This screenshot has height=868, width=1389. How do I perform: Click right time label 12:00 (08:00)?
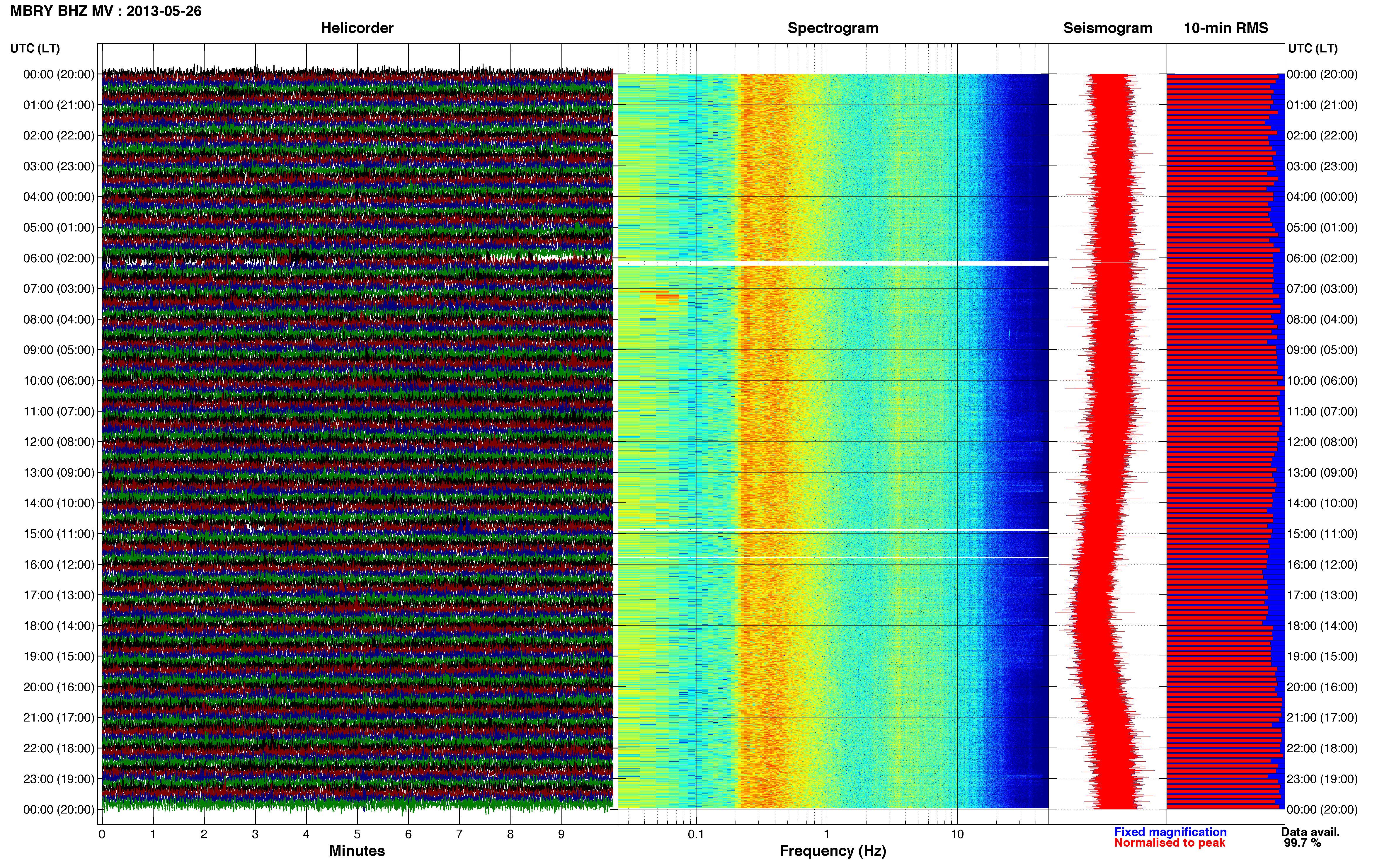click(1322, 442)
